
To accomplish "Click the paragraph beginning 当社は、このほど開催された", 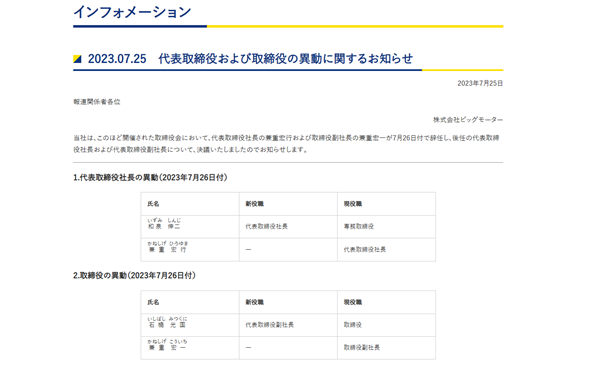I will click(287, 143).
